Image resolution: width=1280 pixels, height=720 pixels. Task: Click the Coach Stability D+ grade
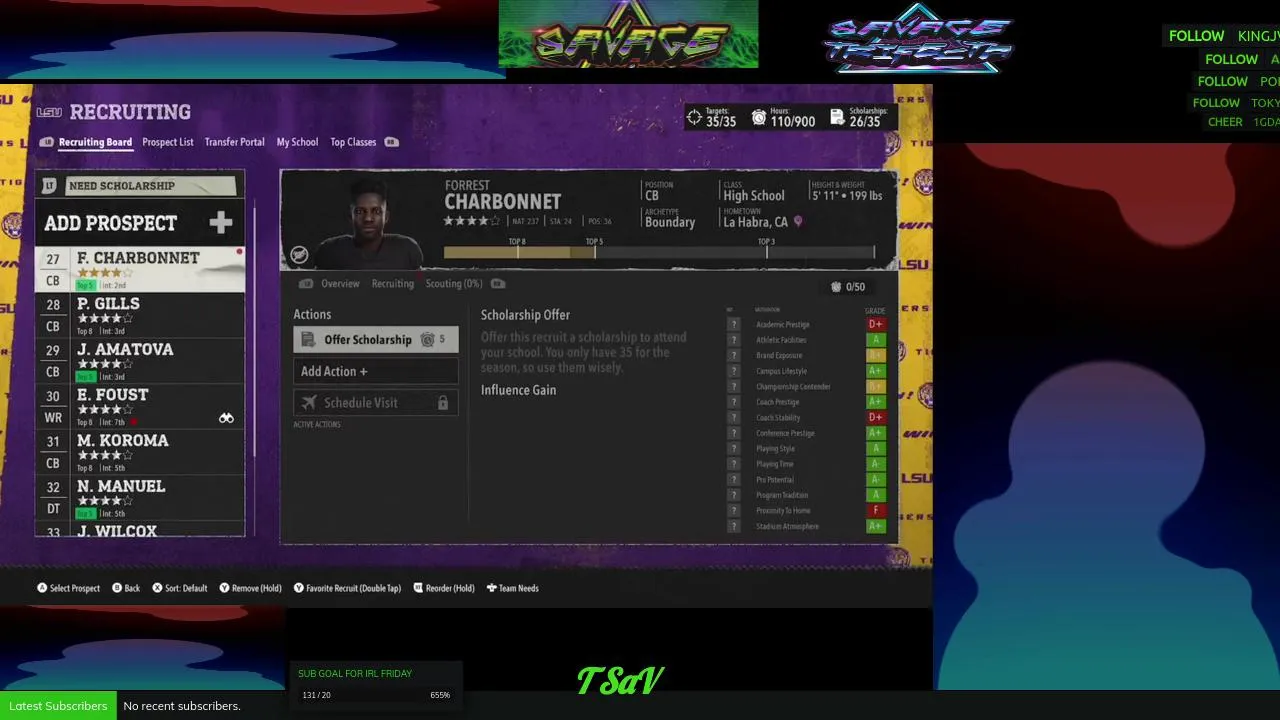tap(876, 418)
